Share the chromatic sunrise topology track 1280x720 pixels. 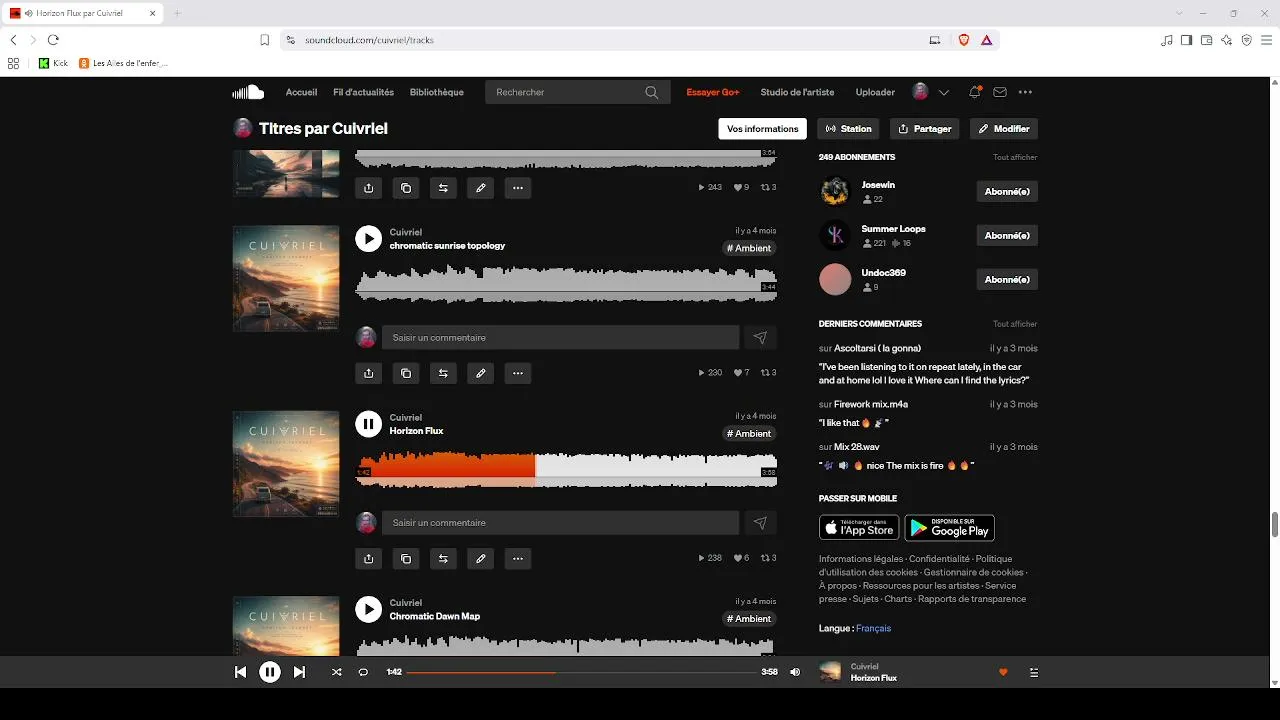pos(369,373)
